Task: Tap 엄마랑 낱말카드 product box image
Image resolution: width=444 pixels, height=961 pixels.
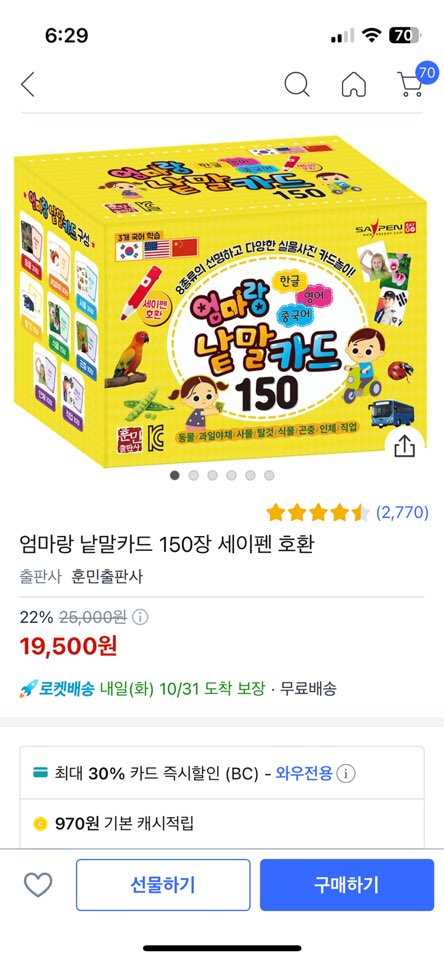Action: click(x=220, y=300)
